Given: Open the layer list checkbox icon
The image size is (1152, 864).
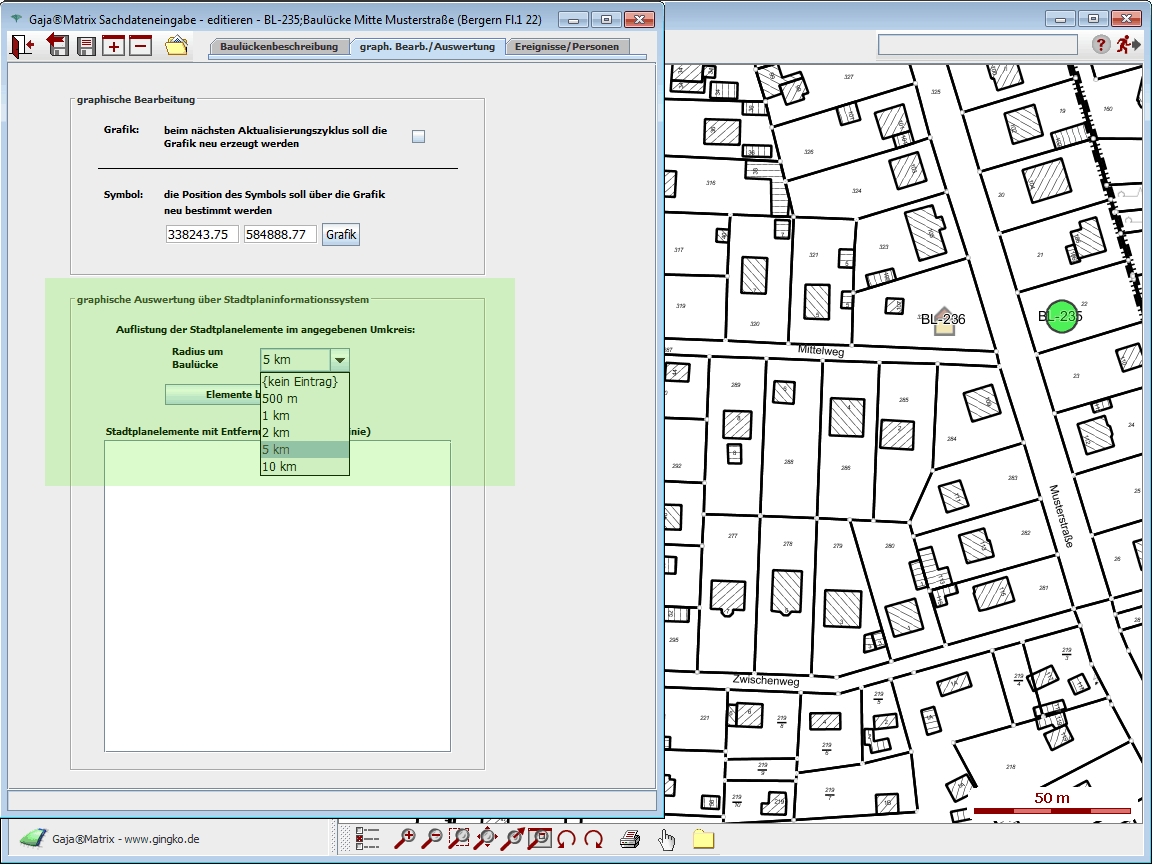Looking at the screenshot, I should point(367,839).
